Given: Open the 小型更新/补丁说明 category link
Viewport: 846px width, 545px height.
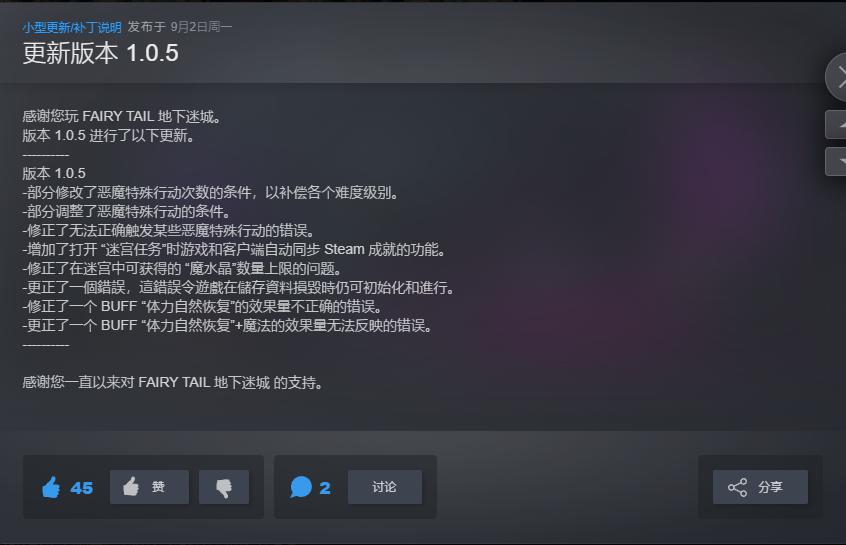Looking at the screenshot, I should [72, 27].
